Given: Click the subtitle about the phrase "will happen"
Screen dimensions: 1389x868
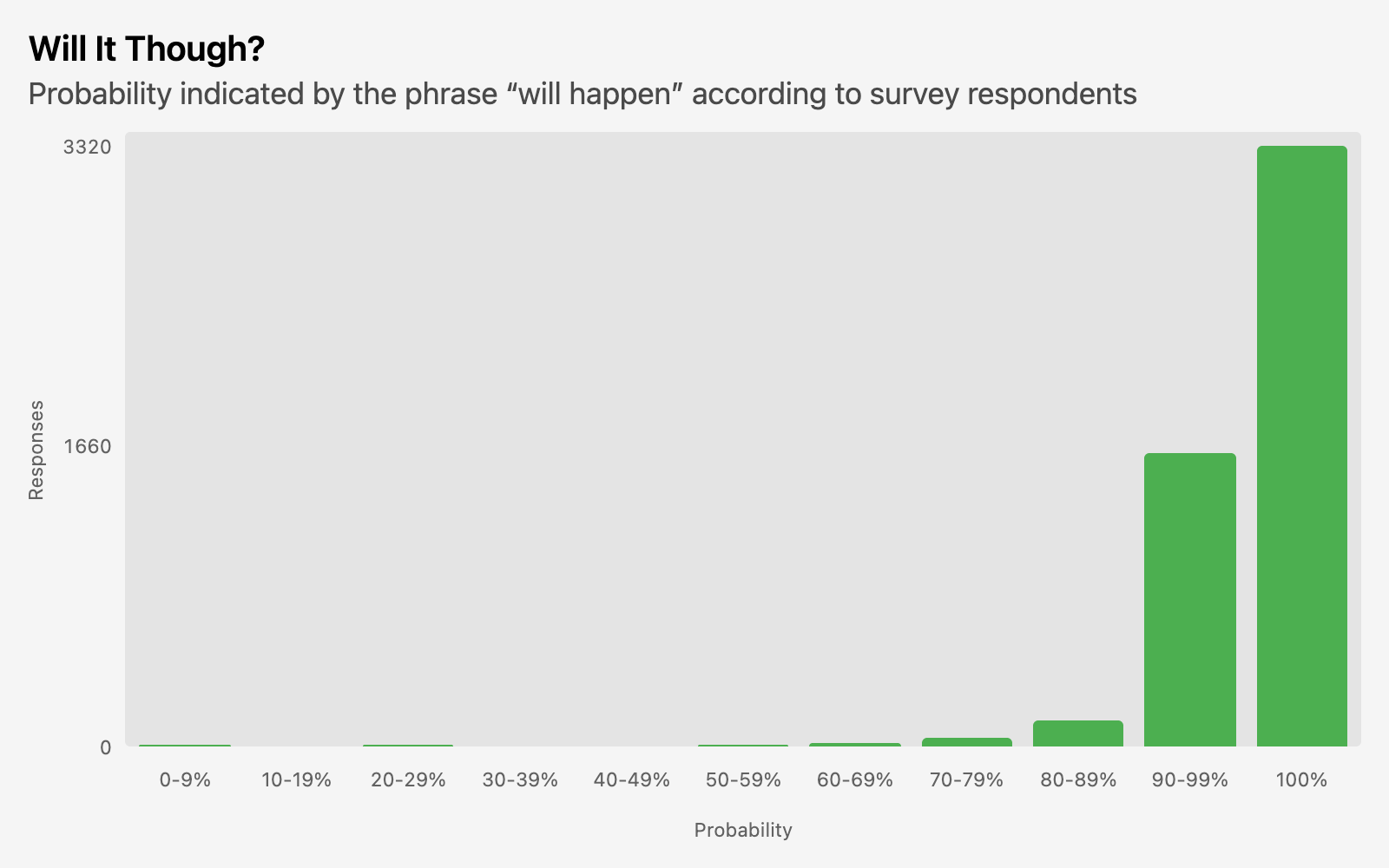Looking at the screenshot, I should coord(582,94).
